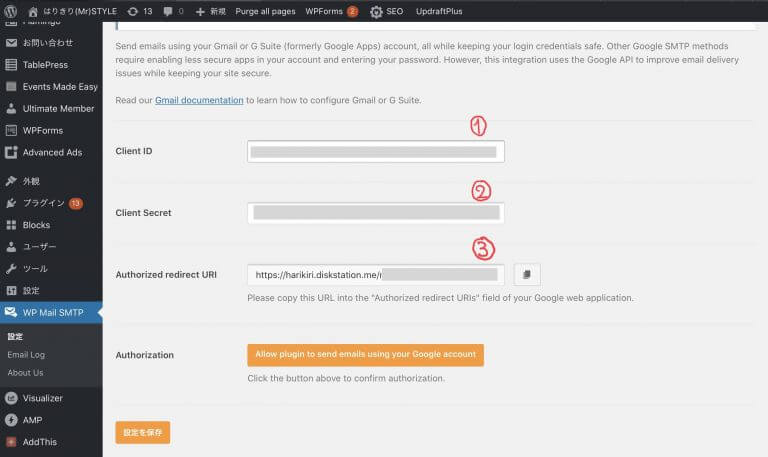Click Allow plugin to send emails button
The image size is (768, 457).
pyautogui.click(x=365, y=355)
